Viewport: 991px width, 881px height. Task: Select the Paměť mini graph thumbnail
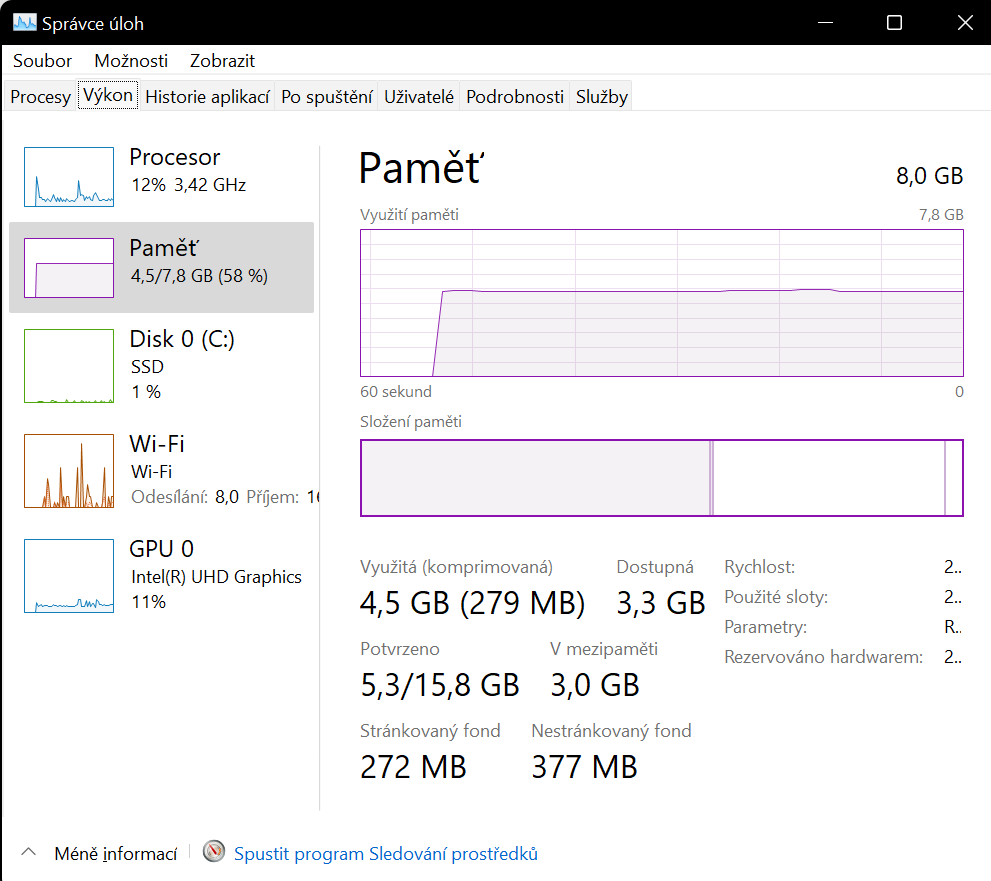click(x=68, y=268)
